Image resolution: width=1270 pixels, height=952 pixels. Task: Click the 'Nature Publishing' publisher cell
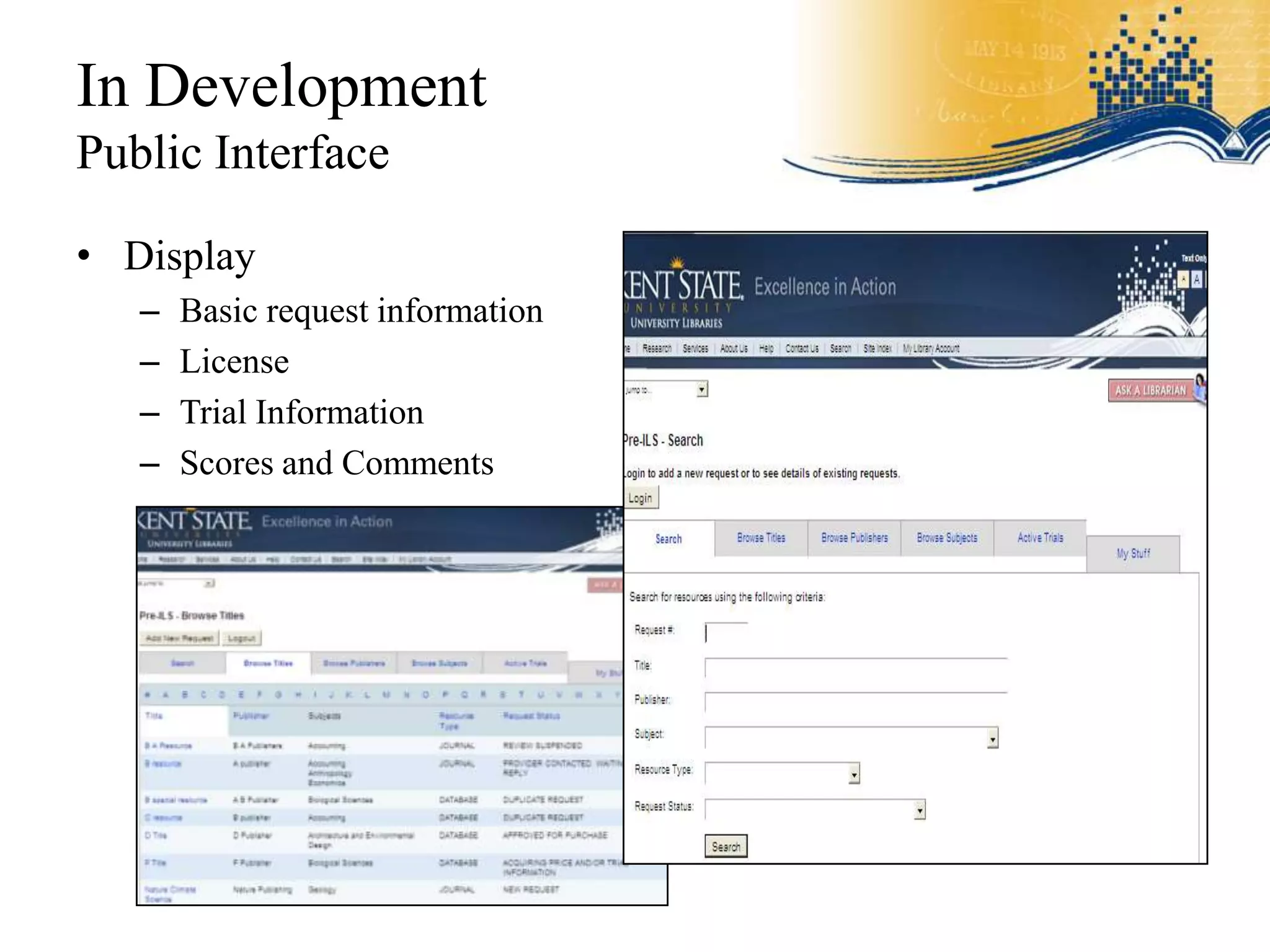pyautogui.click(x=262, y=890)
